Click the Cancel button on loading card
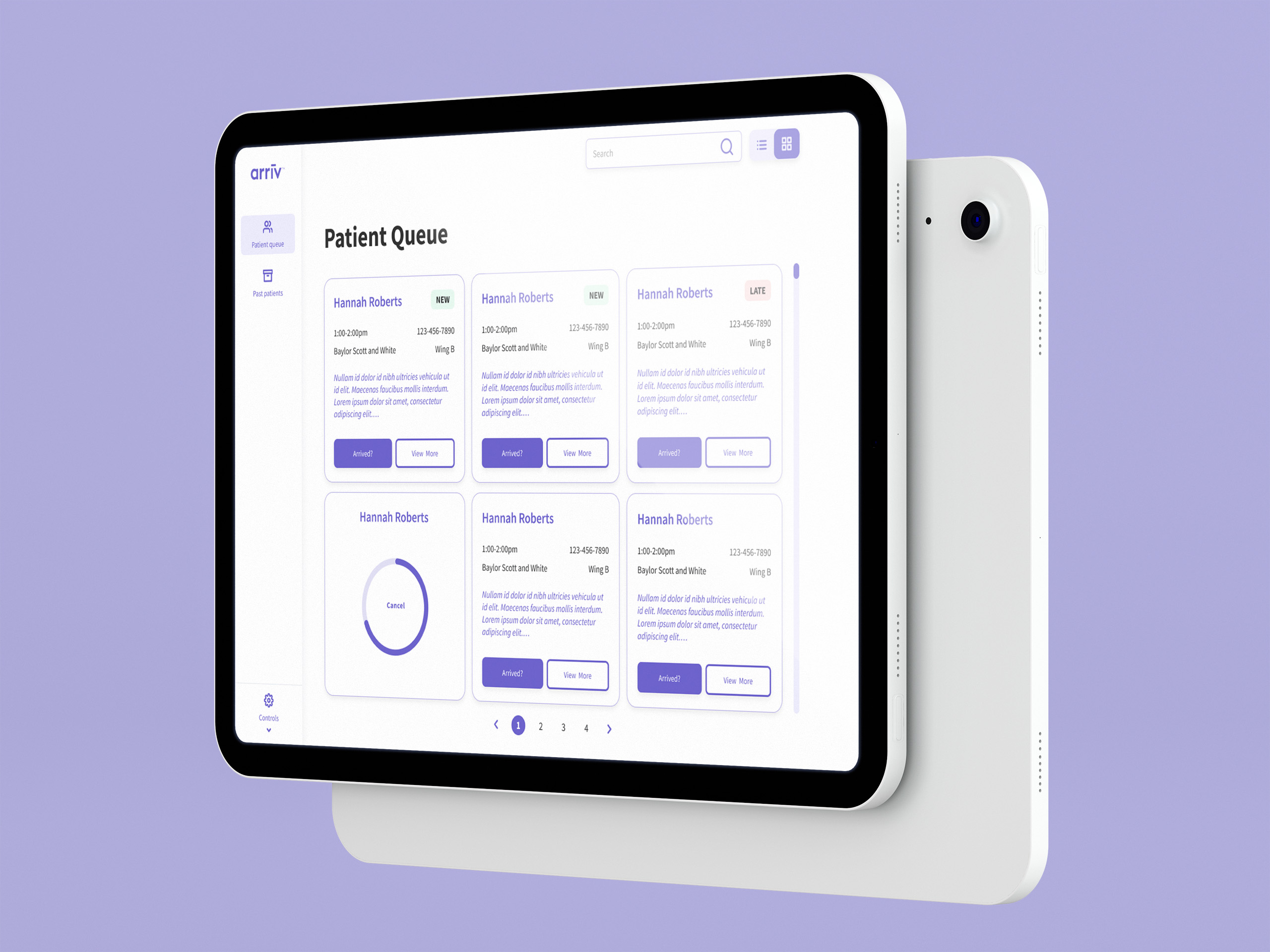 point(394,604)
